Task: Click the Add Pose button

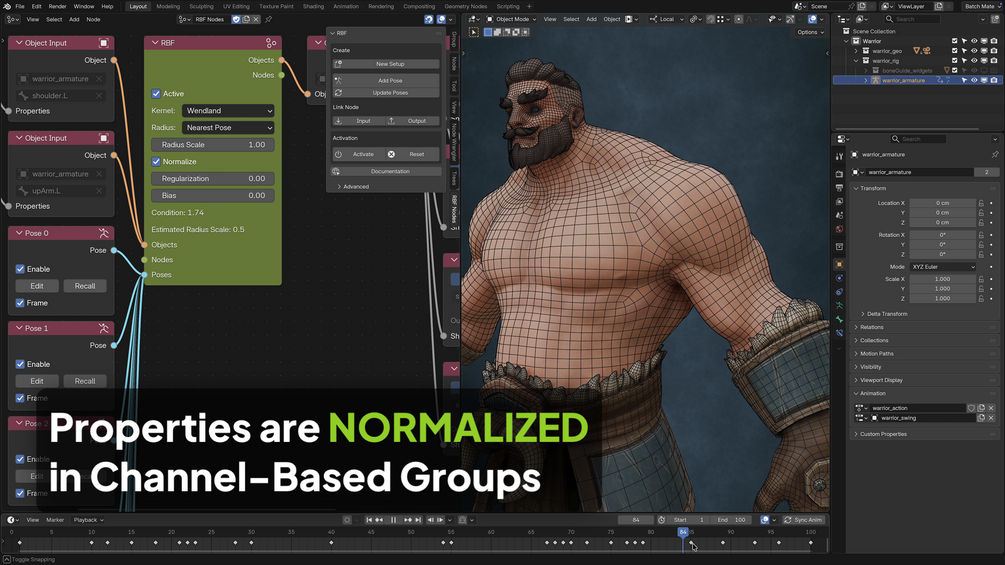Action: click(386, 81)
